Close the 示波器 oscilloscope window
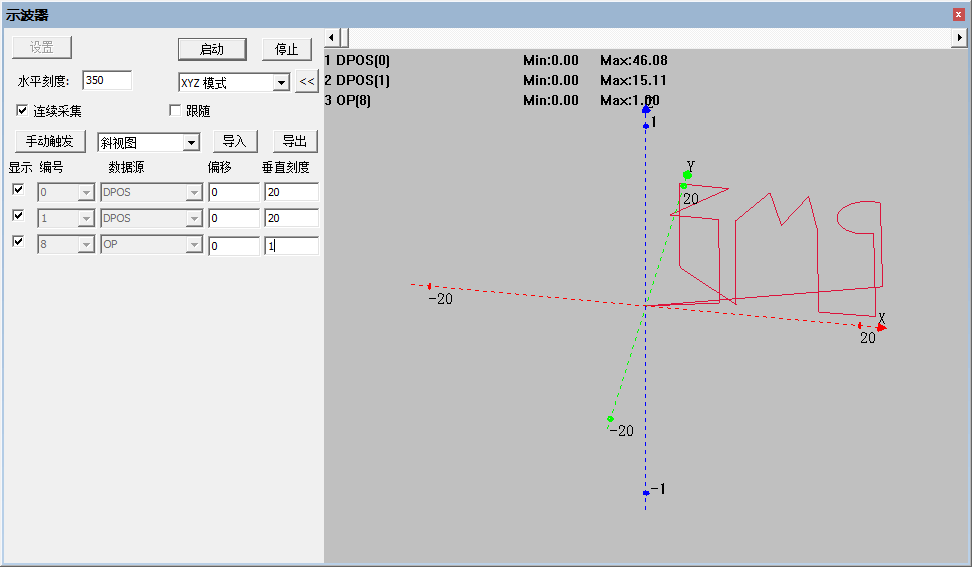The width and height of the screenshot is (972, 567). [x=958, y=14]
